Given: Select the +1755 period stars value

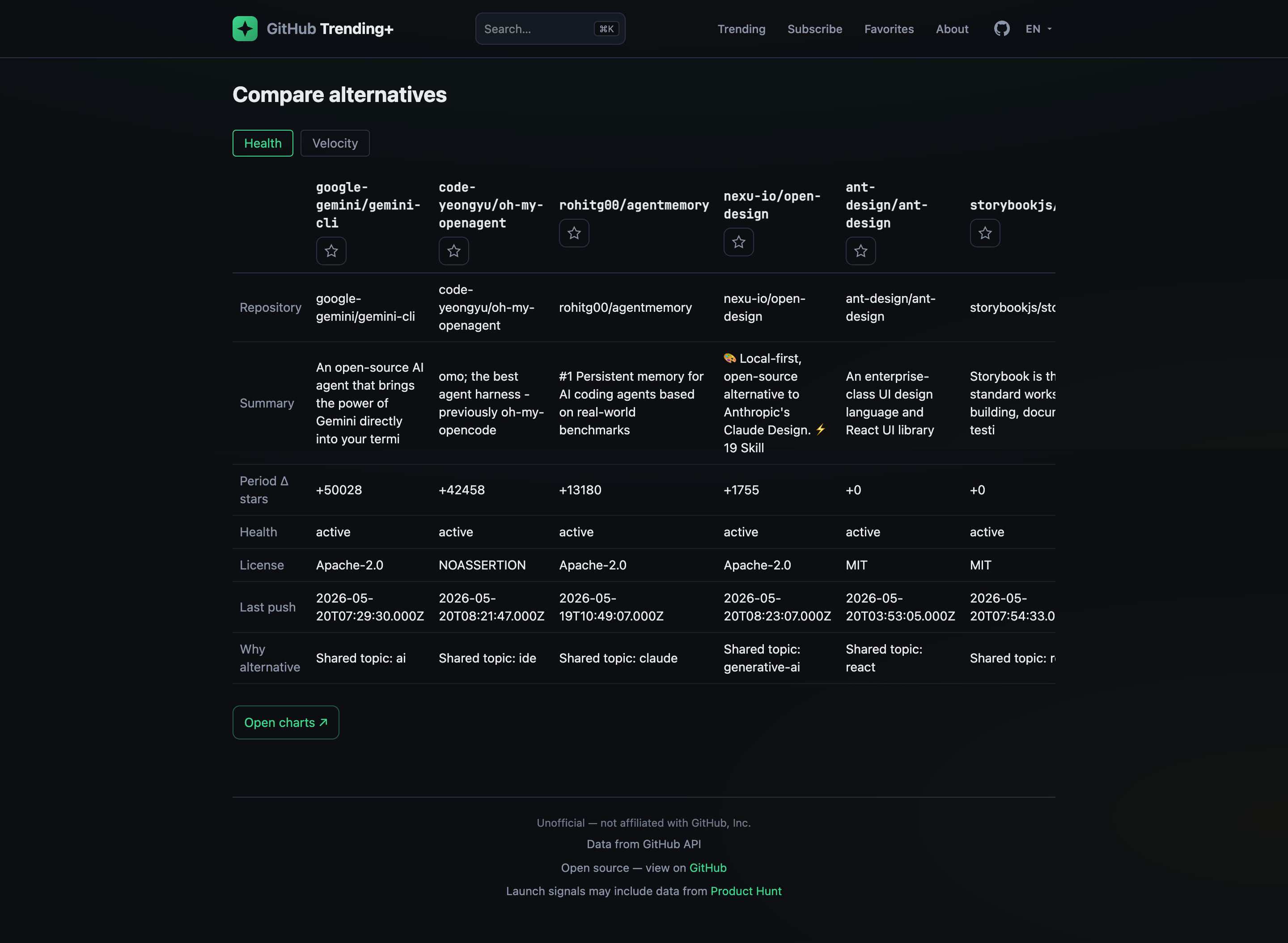Looking at the screenshot, I should (x=741, y=490).
